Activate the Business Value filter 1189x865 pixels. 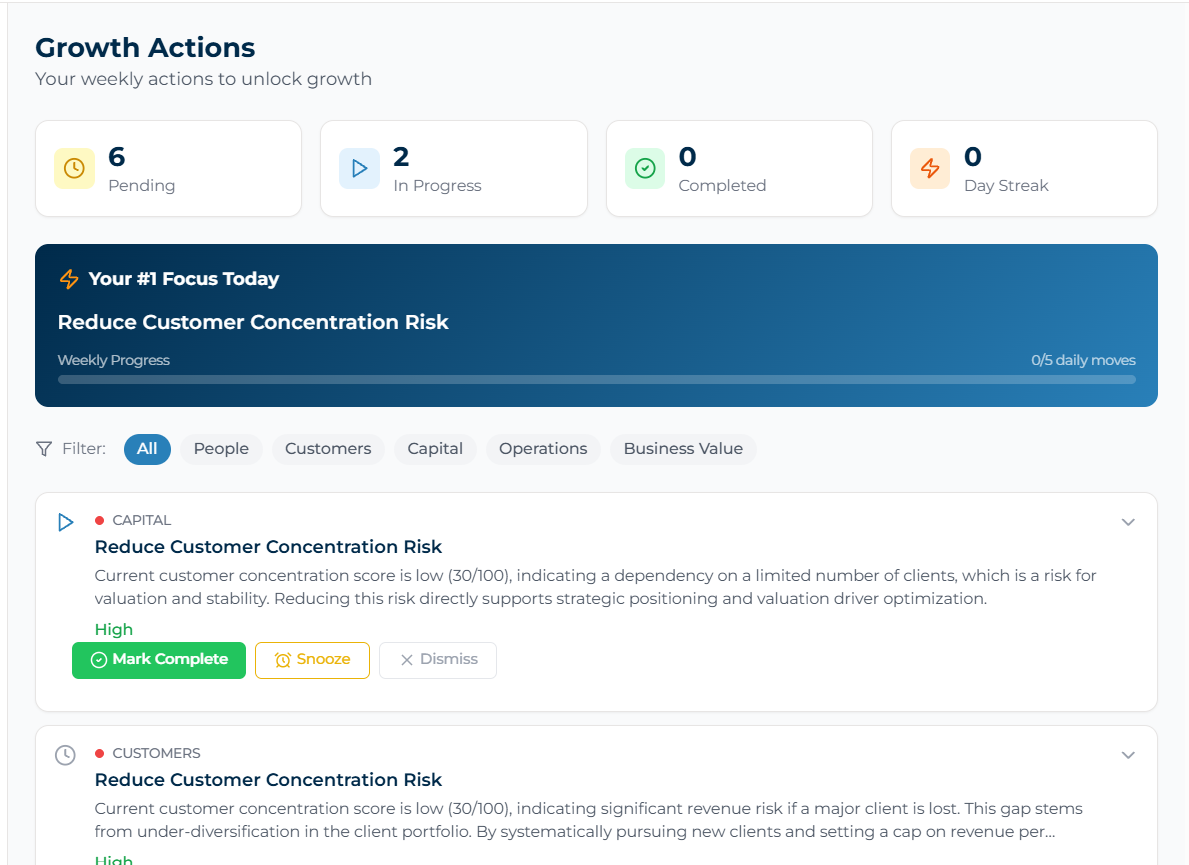683,449
